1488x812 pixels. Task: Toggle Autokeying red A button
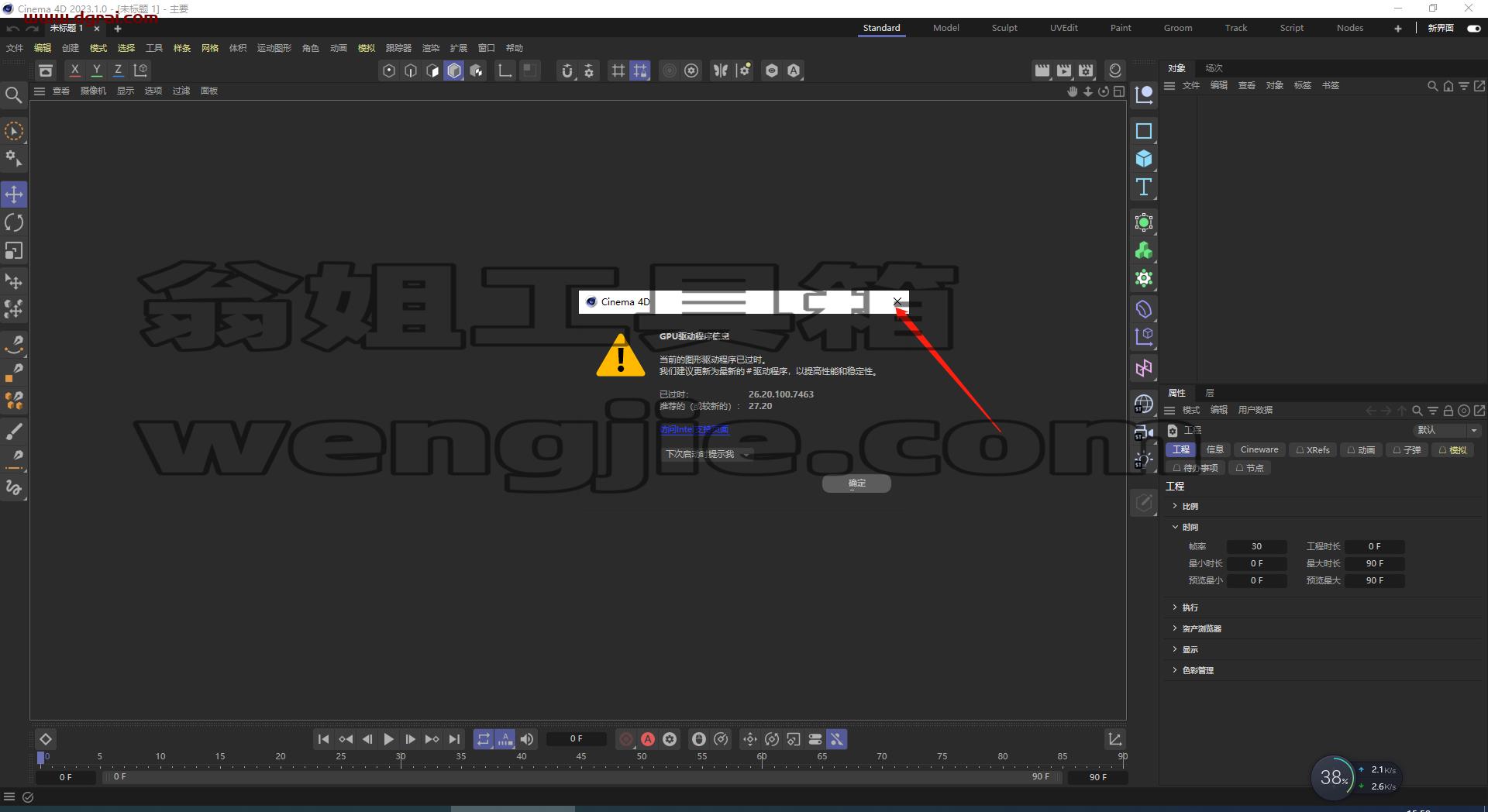coord(648,740)
